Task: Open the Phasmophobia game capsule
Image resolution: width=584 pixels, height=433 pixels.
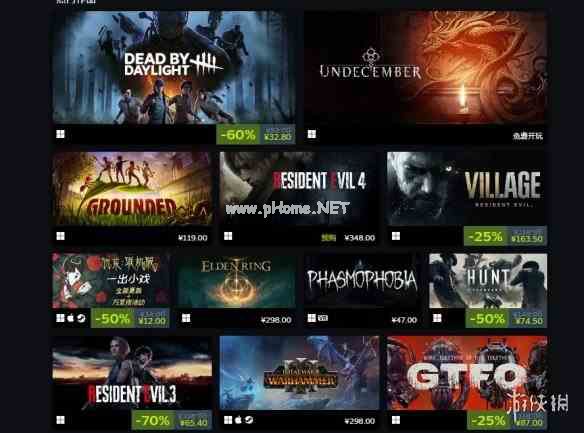Action: tap(363, 281)
